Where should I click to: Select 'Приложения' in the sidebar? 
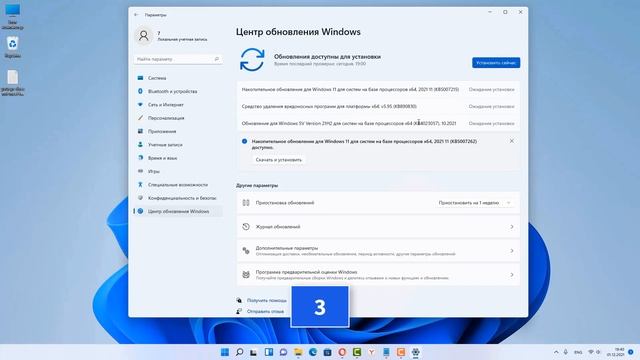click(178, 131)
